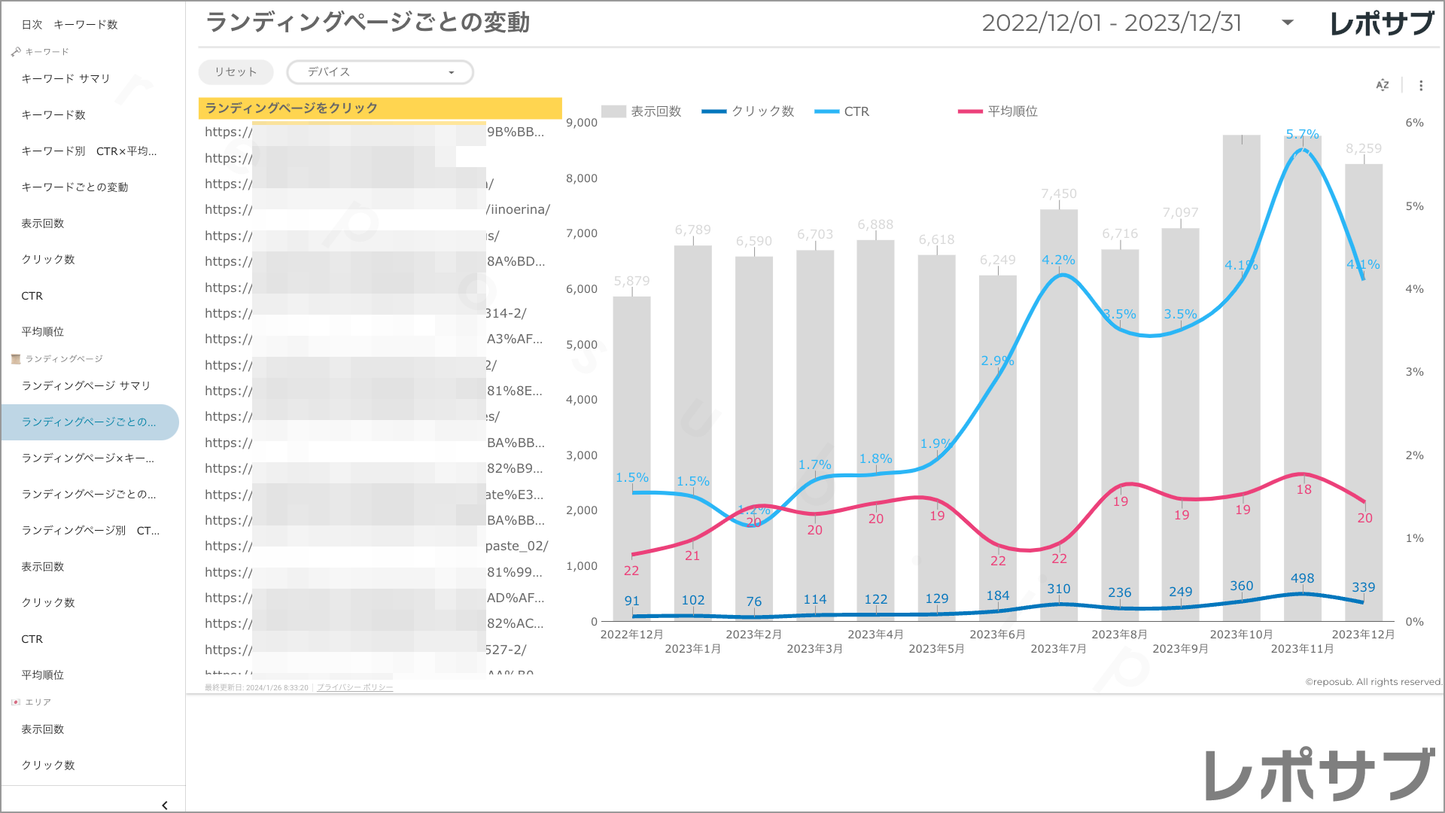The height and width of the screenshot is (813, 1445).
Task: Select the URL row ending in paste_02/
Action: (x=377, y=546)
